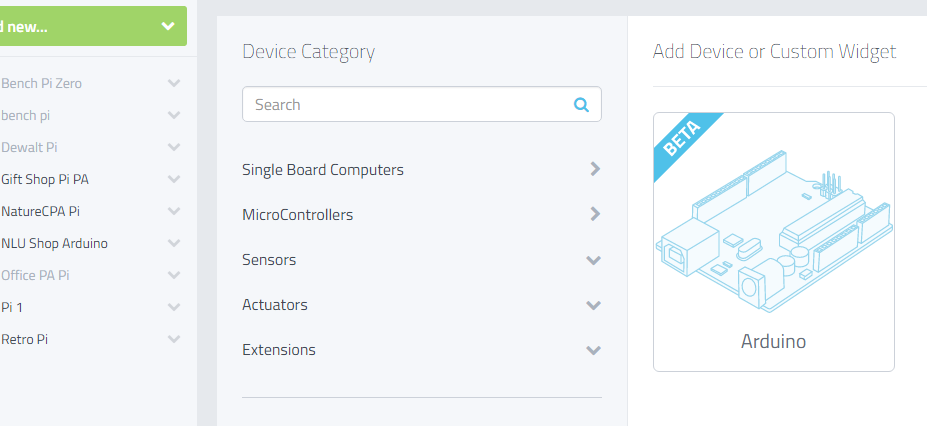Select Pi 1 in device list
The width and height of the screenshot is (927, 426).
coord(12,307)
